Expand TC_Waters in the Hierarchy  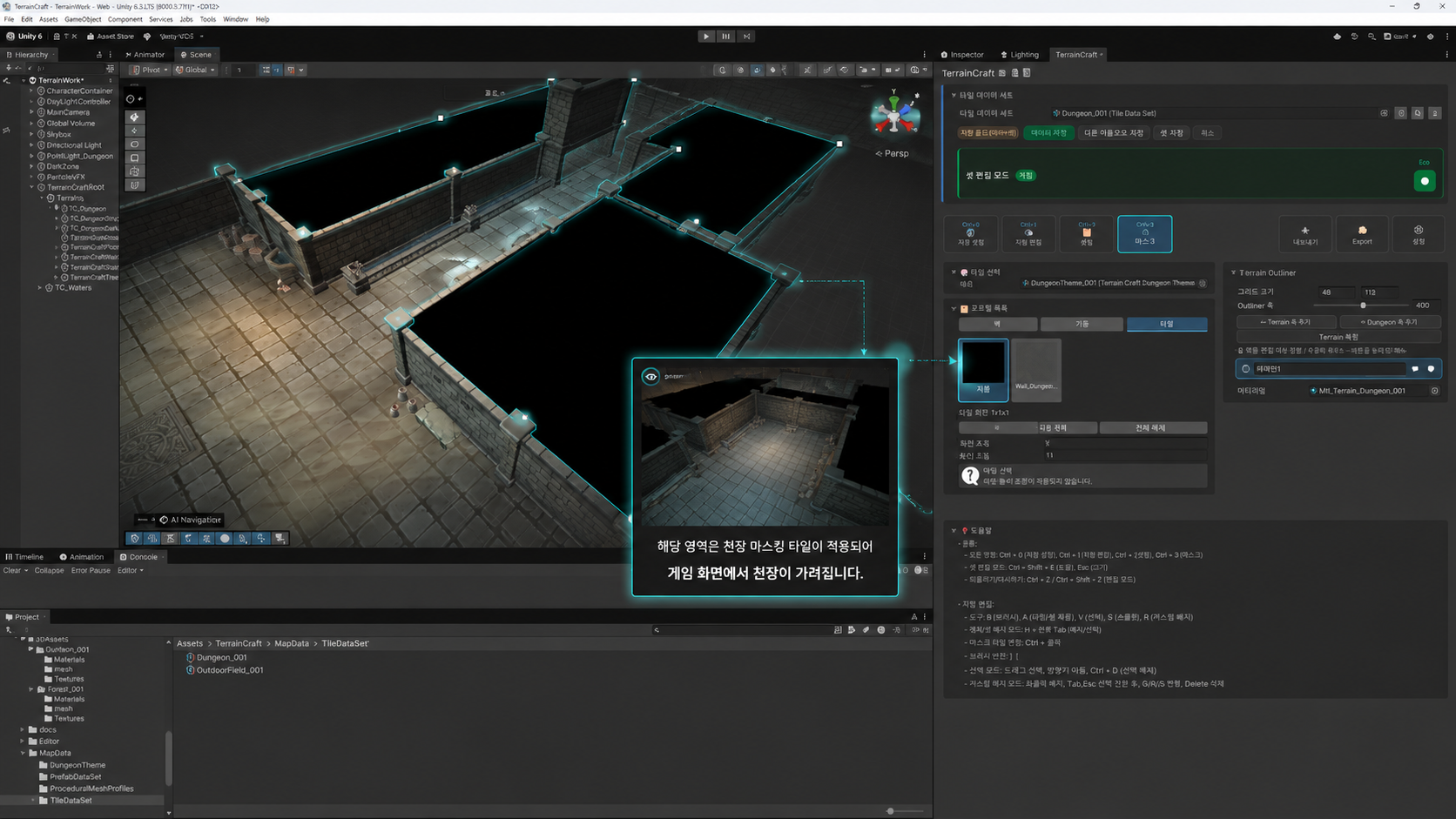pos(39,287)
